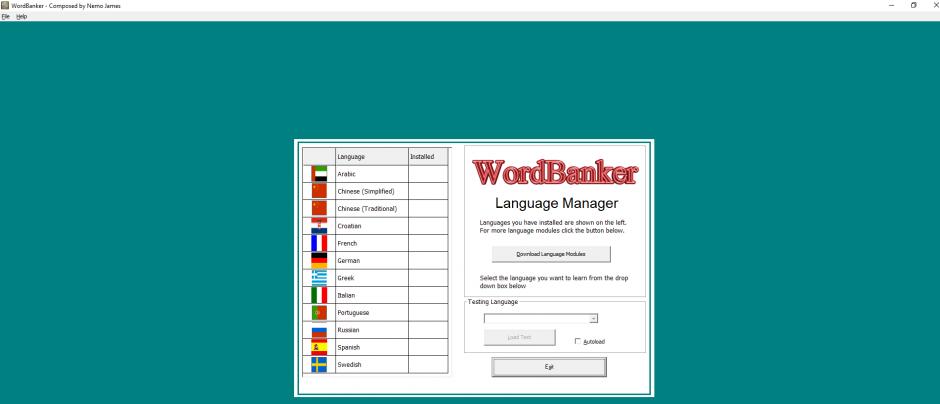Click the Russian flag icon
This screenshot has width=940, height=404.
[319, 330]
